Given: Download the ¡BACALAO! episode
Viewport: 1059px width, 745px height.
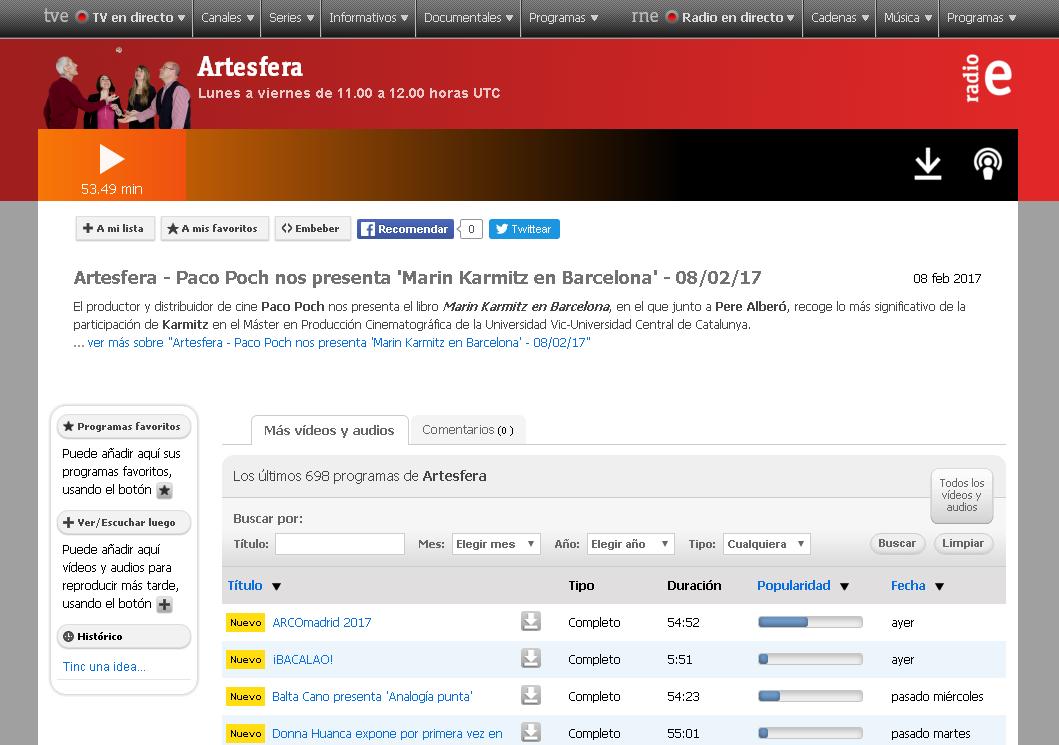Looking at the screenshot, I should click(531, 659).
